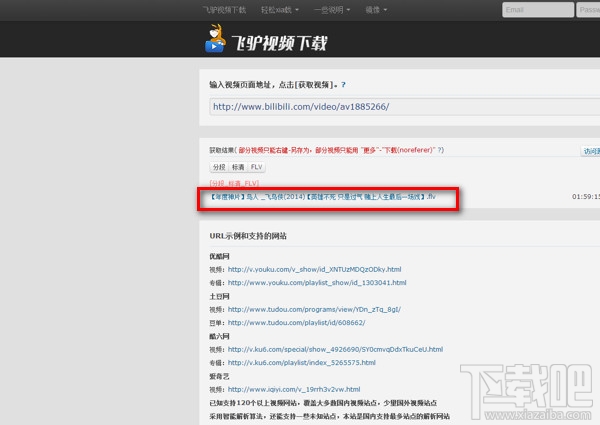Focus the Email input field
This screenshot has width=600, height=425.
538,10
